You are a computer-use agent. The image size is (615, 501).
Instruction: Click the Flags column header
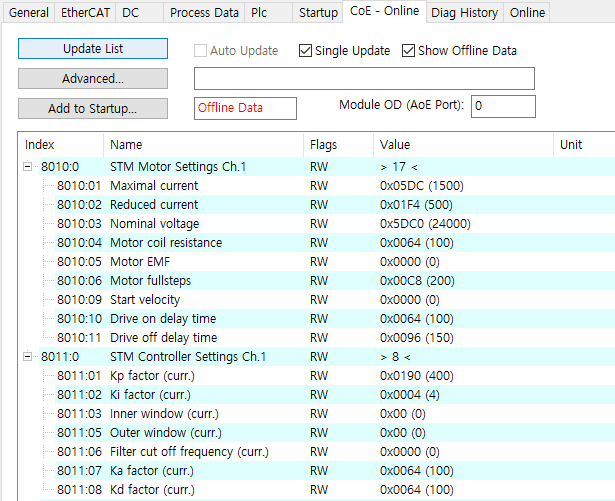(338, 145)
